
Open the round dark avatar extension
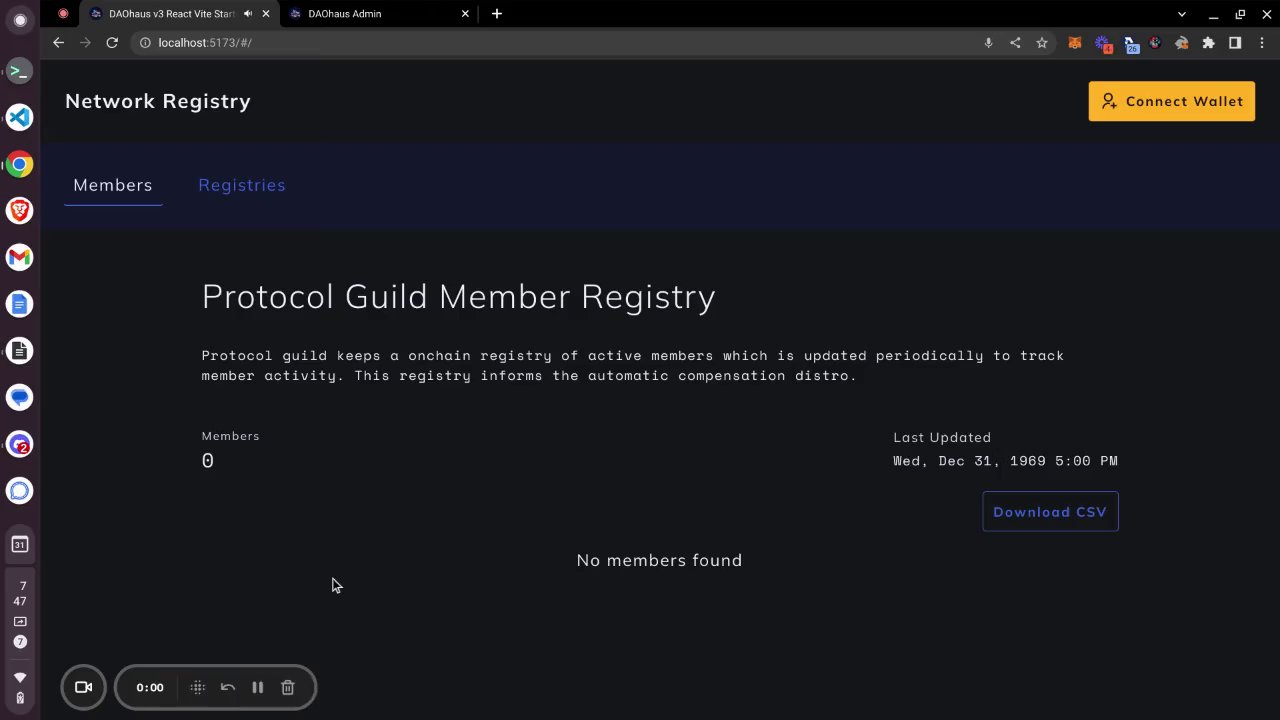(1155, 43)
